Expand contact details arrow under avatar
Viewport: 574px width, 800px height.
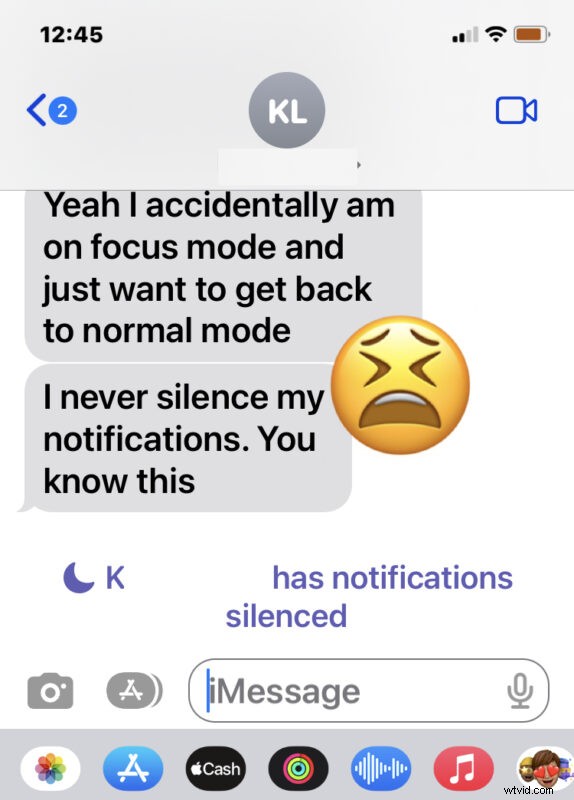359,165
